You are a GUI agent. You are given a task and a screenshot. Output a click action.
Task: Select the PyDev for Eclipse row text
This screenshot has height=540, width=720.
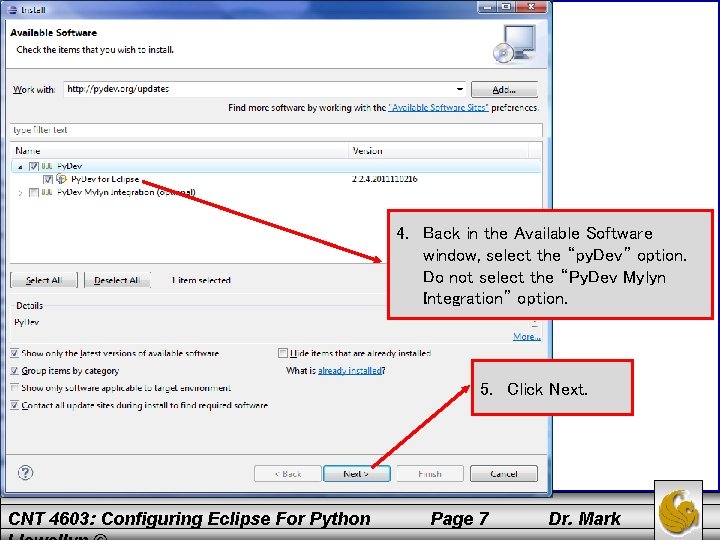point(105,179)
